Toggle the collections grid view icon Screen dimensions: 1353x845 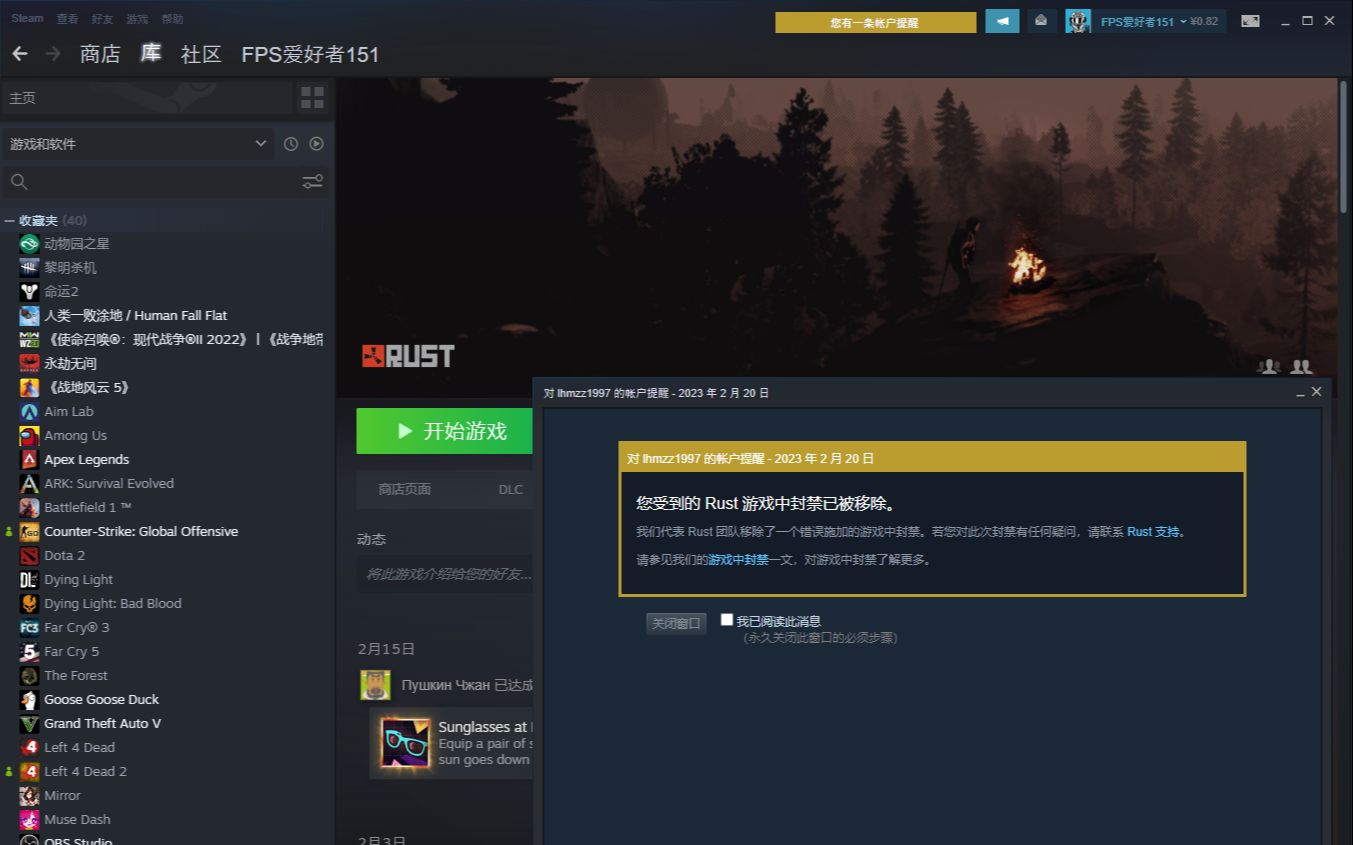(x=313, y=97)
